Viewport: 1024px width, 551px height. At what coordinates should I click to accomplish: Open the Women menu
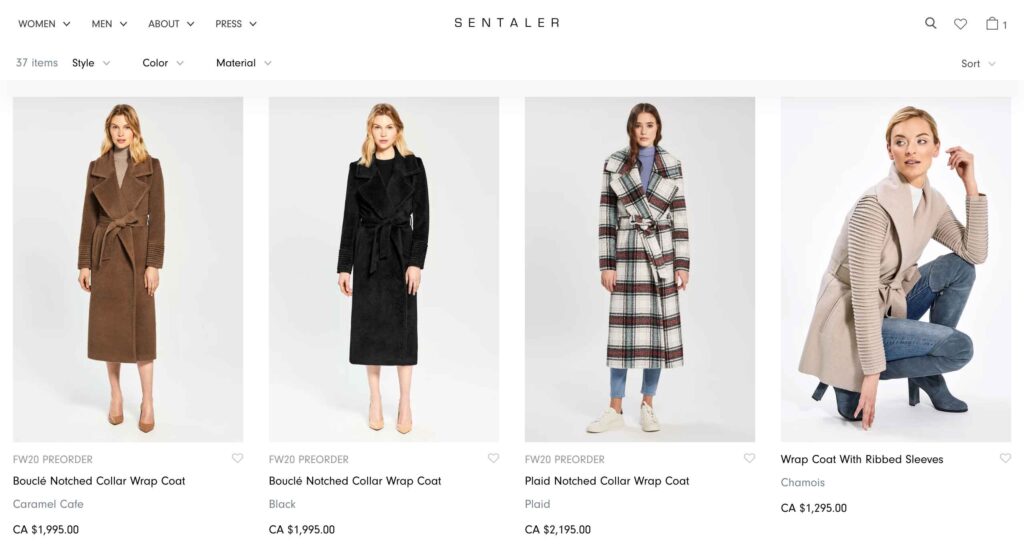click(x=44, y=24)
